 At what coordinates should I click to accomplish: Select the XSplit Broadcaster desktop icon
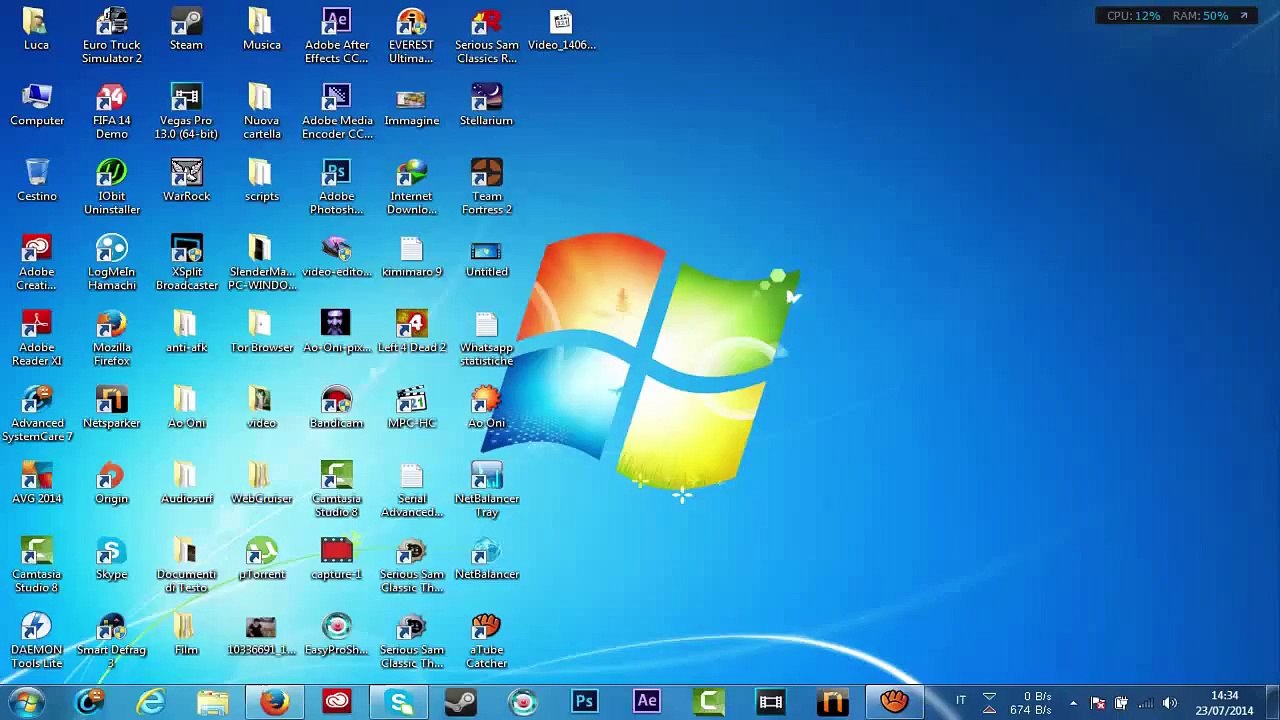click(186, 262)
